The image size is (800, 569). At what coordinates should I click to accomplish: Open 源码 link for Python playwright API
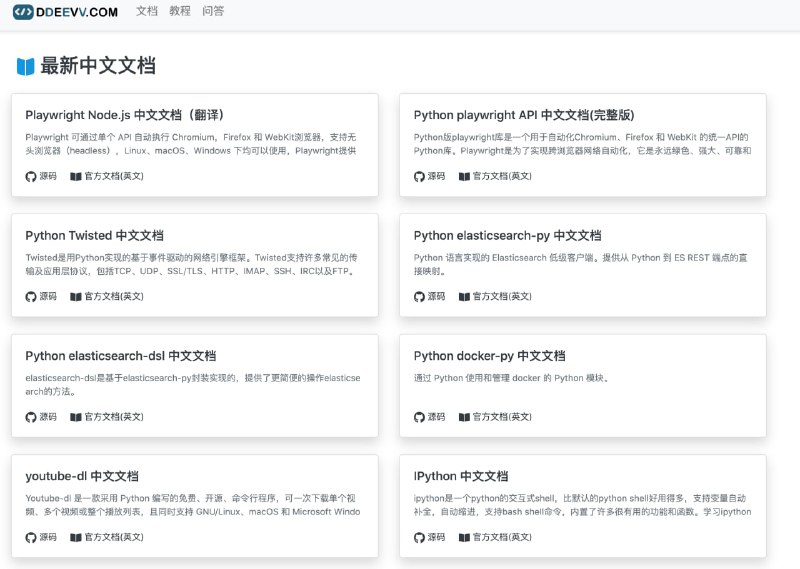(x=436, y=176)
